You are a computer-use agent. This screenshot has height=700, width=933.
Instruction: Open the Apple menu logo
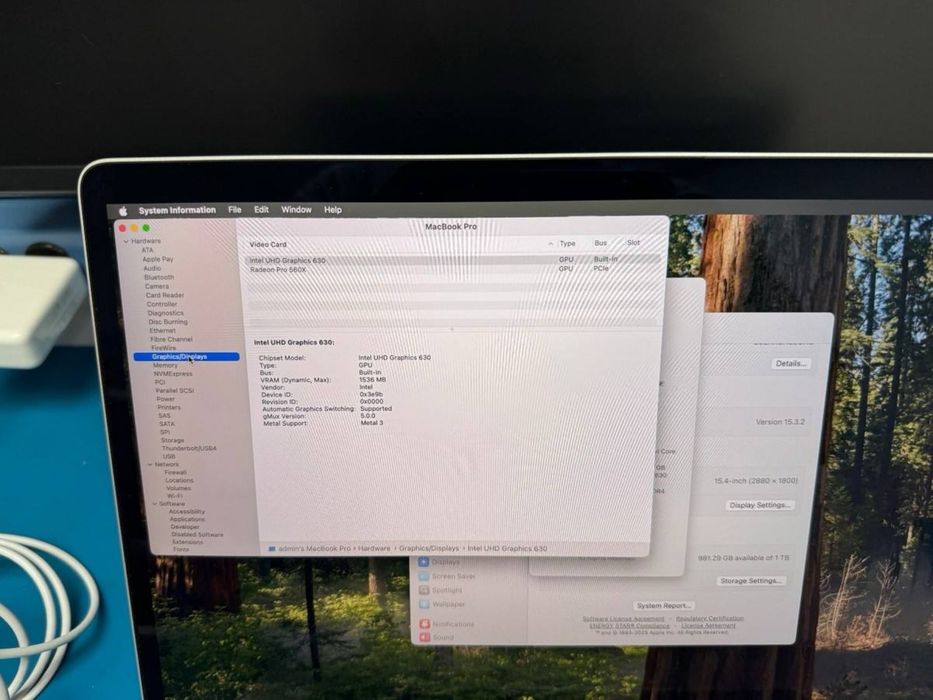click(x=123, y=211)
